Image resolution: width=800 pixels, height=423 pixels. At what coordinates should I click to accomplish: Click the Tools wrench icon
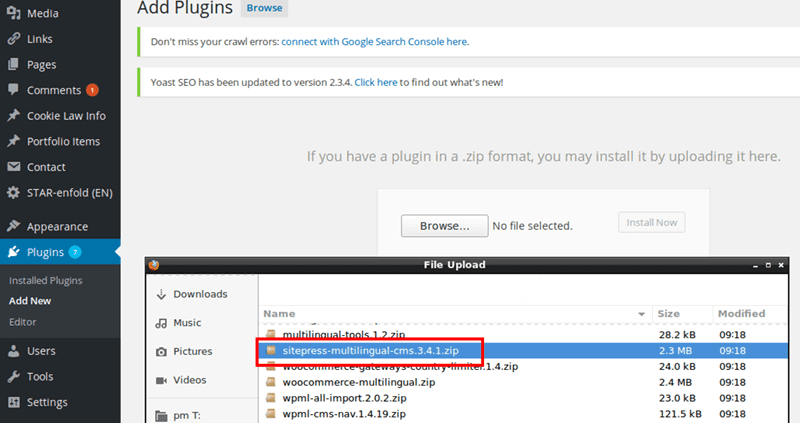(x=14, y=377)
